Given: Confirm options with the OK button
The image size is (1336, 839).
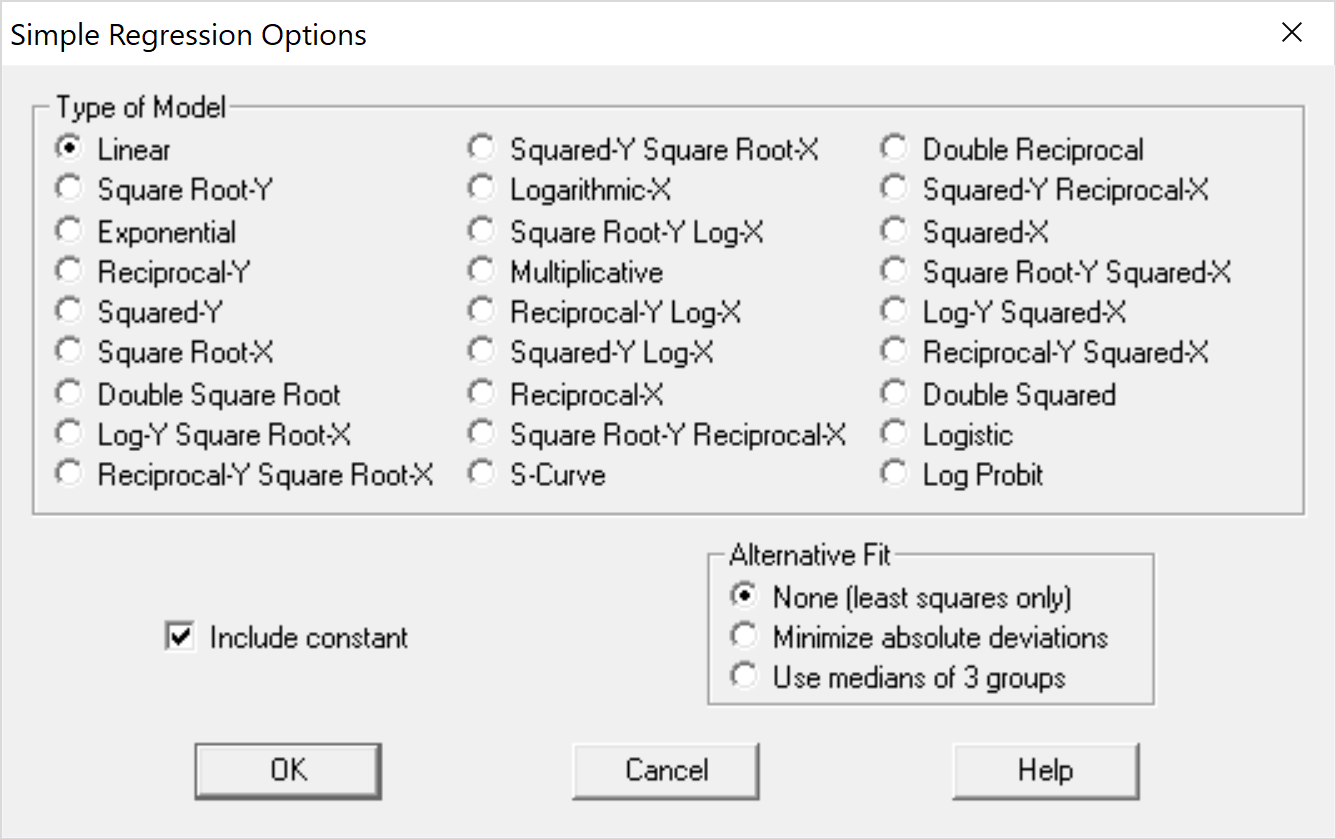Looking at the screenshot, I should pyautogui.click(x=287, y=770).
